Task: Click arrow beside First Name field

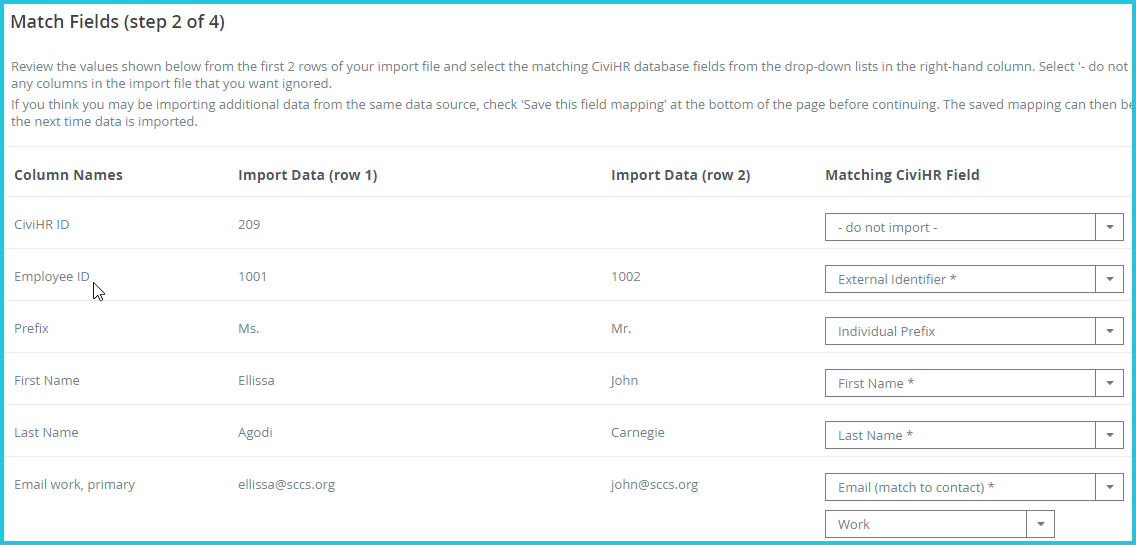Action: (1109, 383)
